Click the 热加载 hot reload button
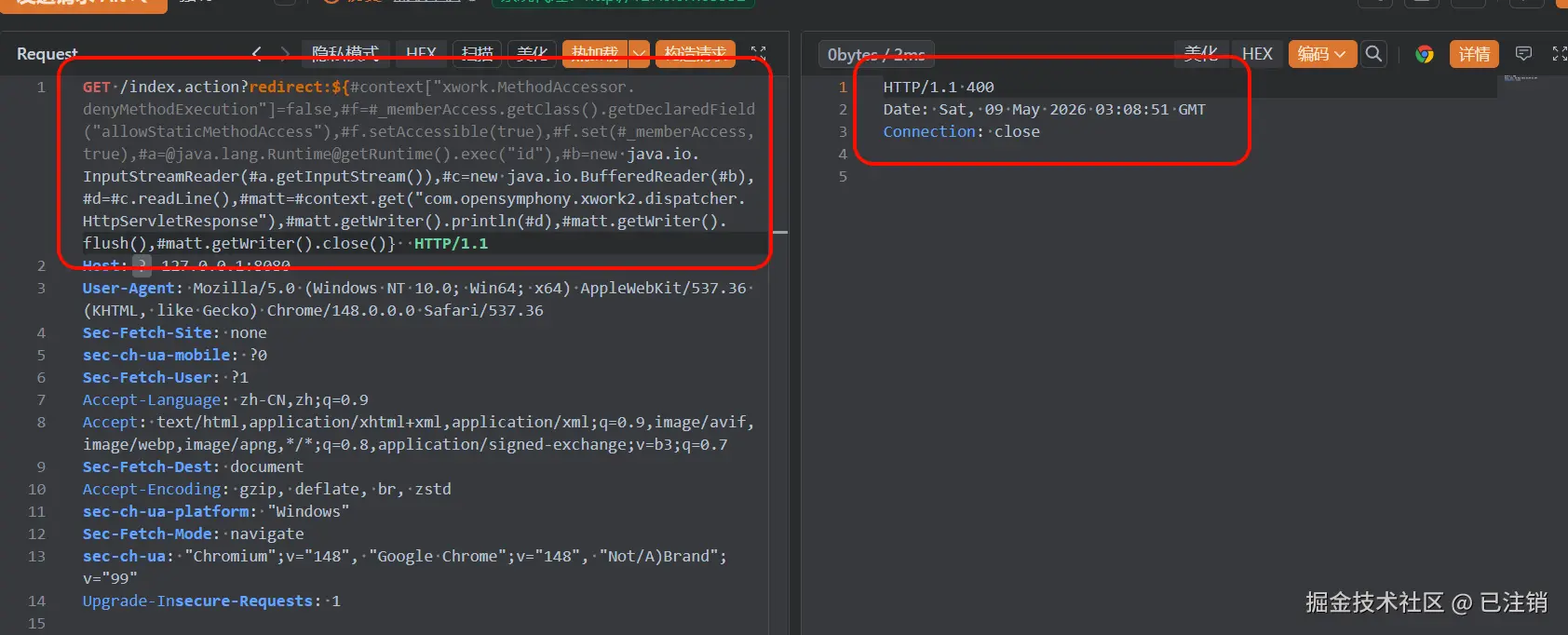This screenshot has width=1568, height=635. [x=595, y=53]
